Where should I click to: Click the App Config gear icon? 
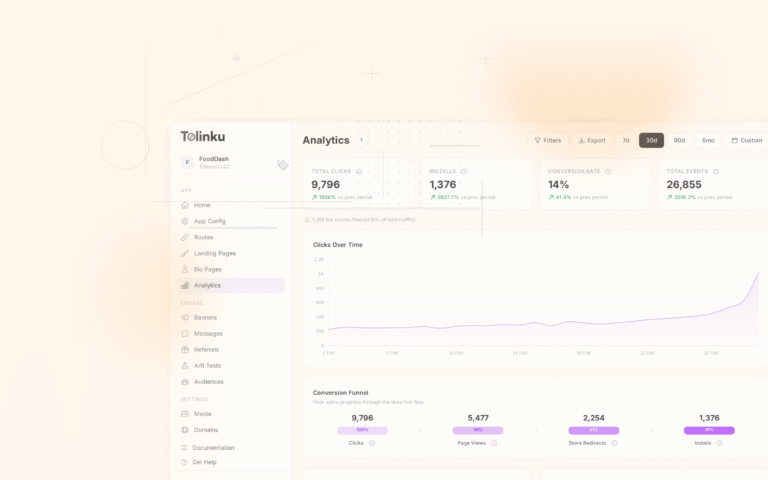tap(185, 221)
